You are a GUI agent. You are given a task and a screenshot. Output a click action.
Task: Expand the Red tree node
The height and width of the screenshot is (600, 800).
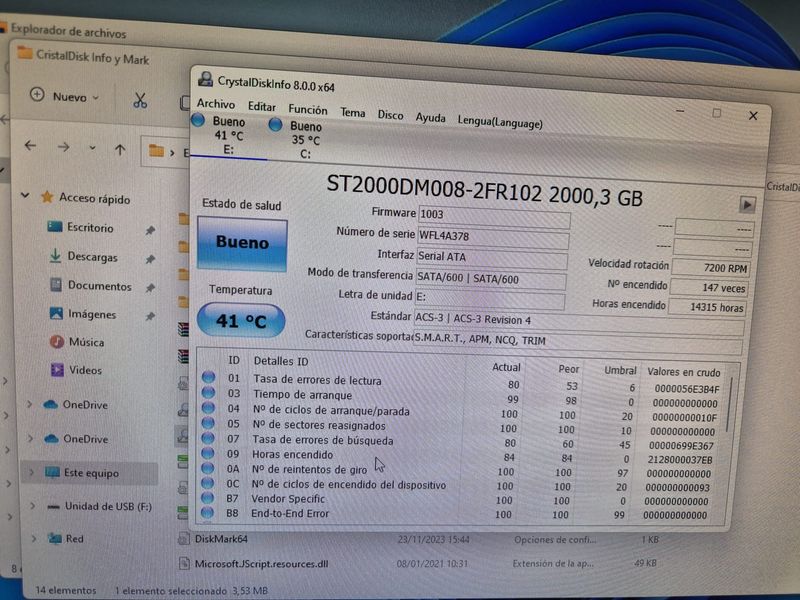coord(34,538)
